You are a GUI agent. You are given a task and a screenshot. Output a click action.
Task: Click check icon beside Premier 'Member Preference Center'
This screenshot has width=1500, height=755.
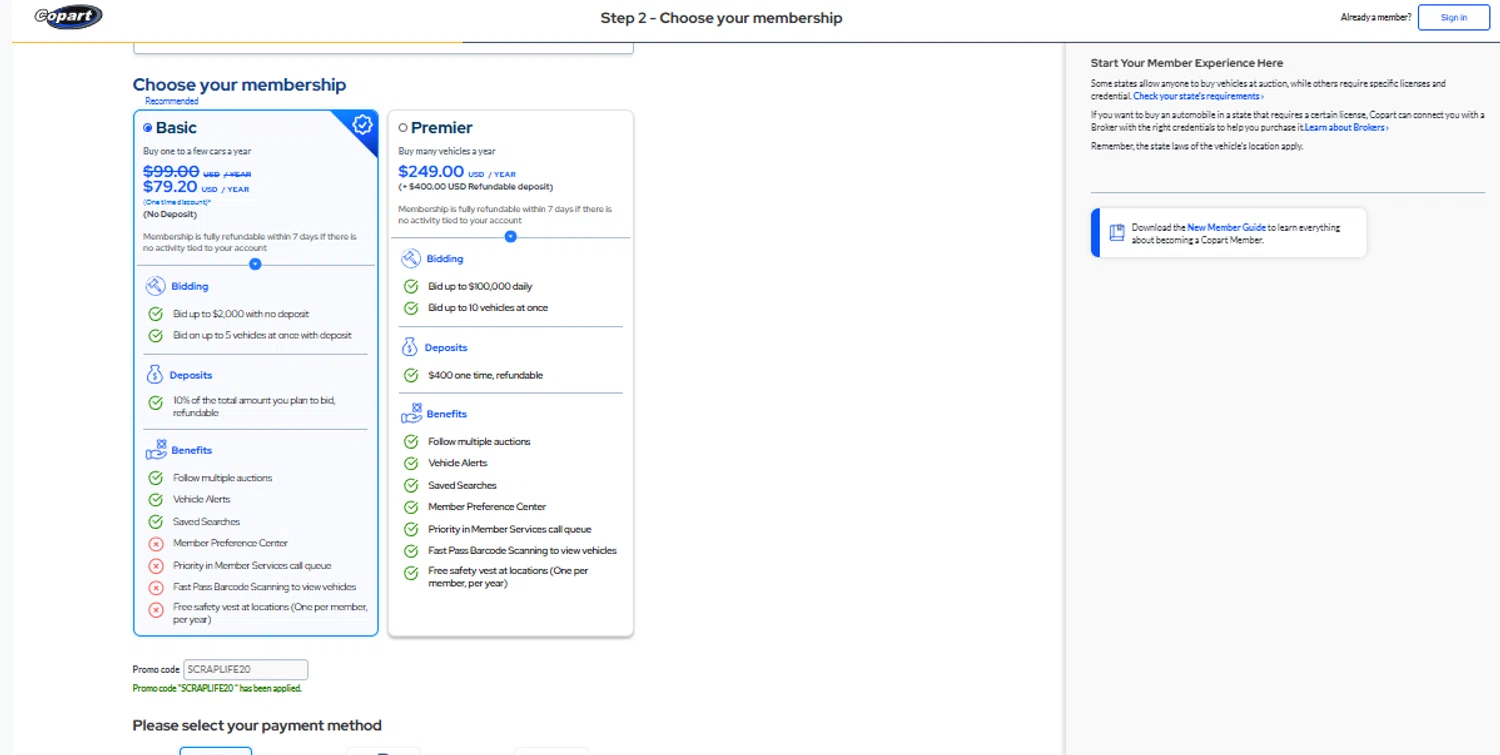411,507
